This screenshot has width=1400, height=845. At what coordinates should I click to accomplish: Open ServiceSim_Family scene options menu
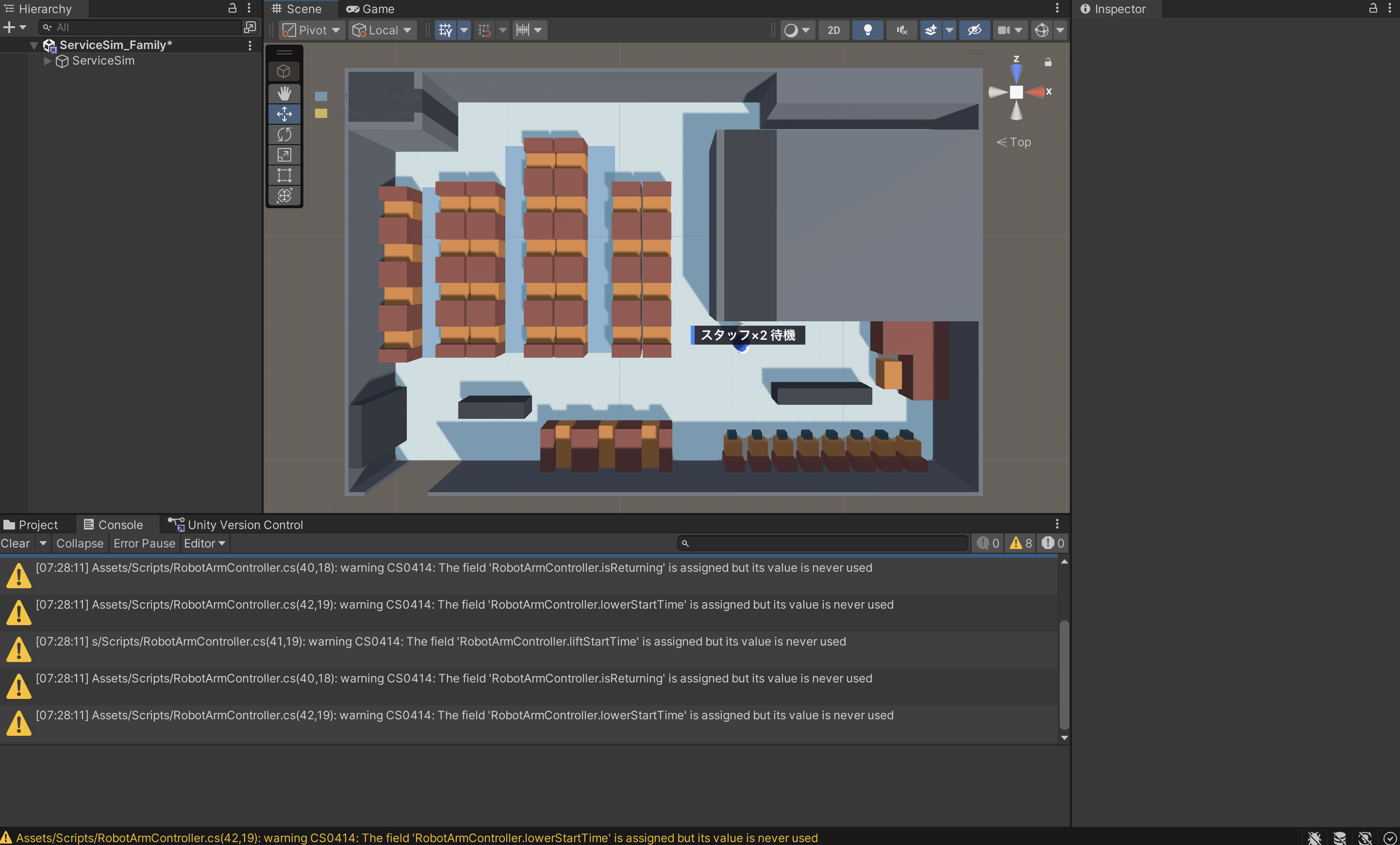pyautogui.click(x=250, y=45)
